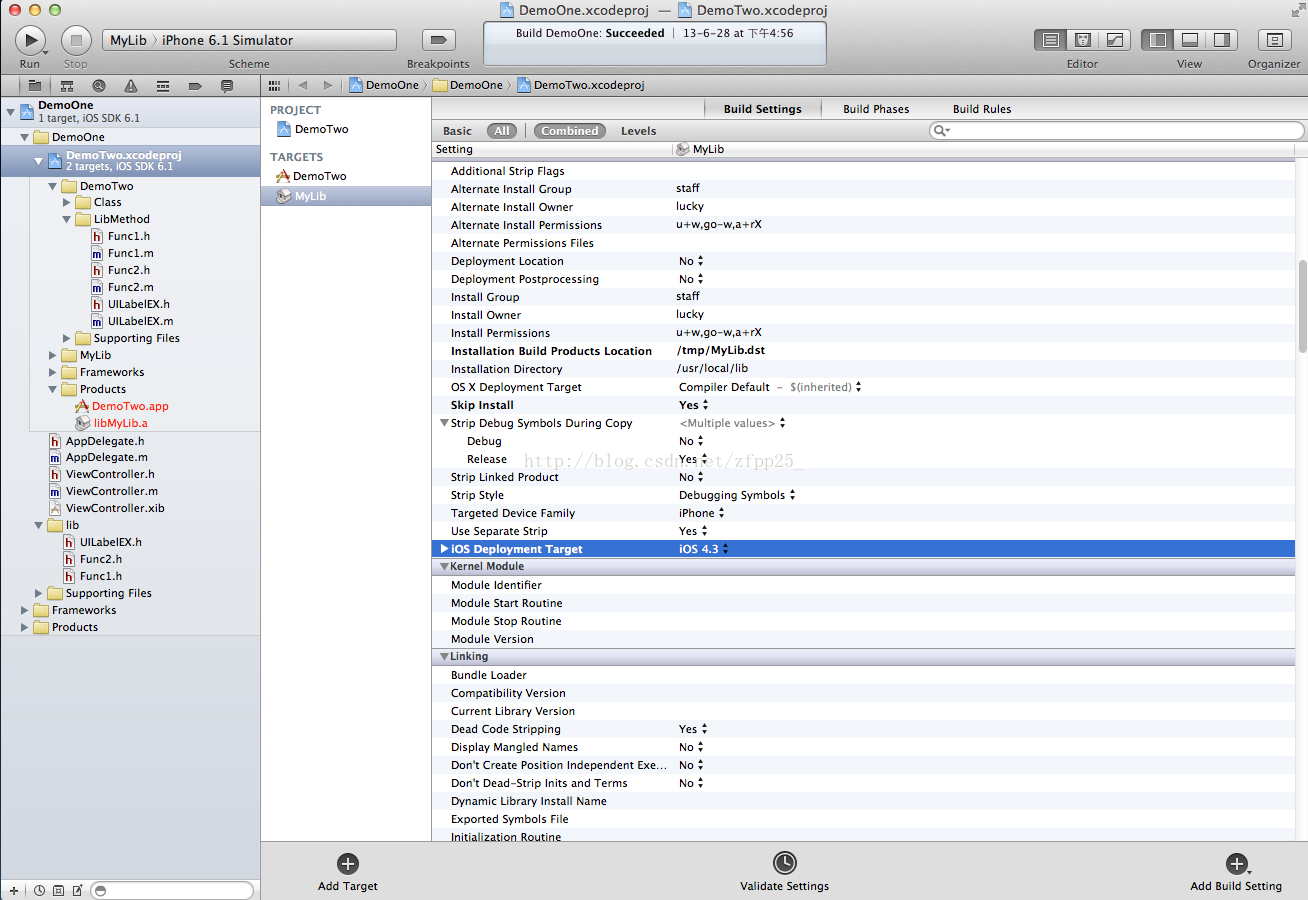This screenshot has height=900, width=1308.
Task: Toggle the Breakpoints button in toolbar
Action: click(x=438, y=39)
